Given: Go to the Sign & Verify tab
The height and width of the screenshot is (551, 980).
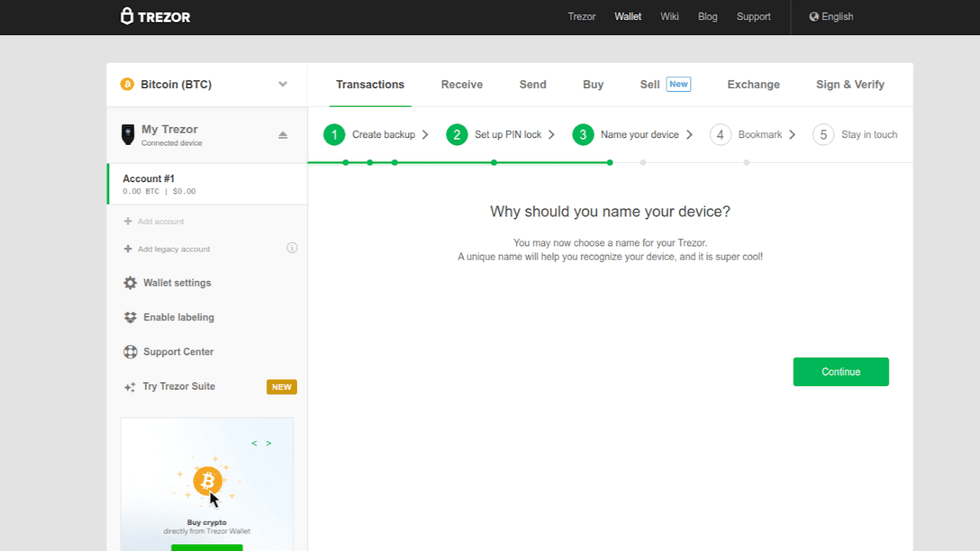Looking at the screenshot, I should [849, 85].
